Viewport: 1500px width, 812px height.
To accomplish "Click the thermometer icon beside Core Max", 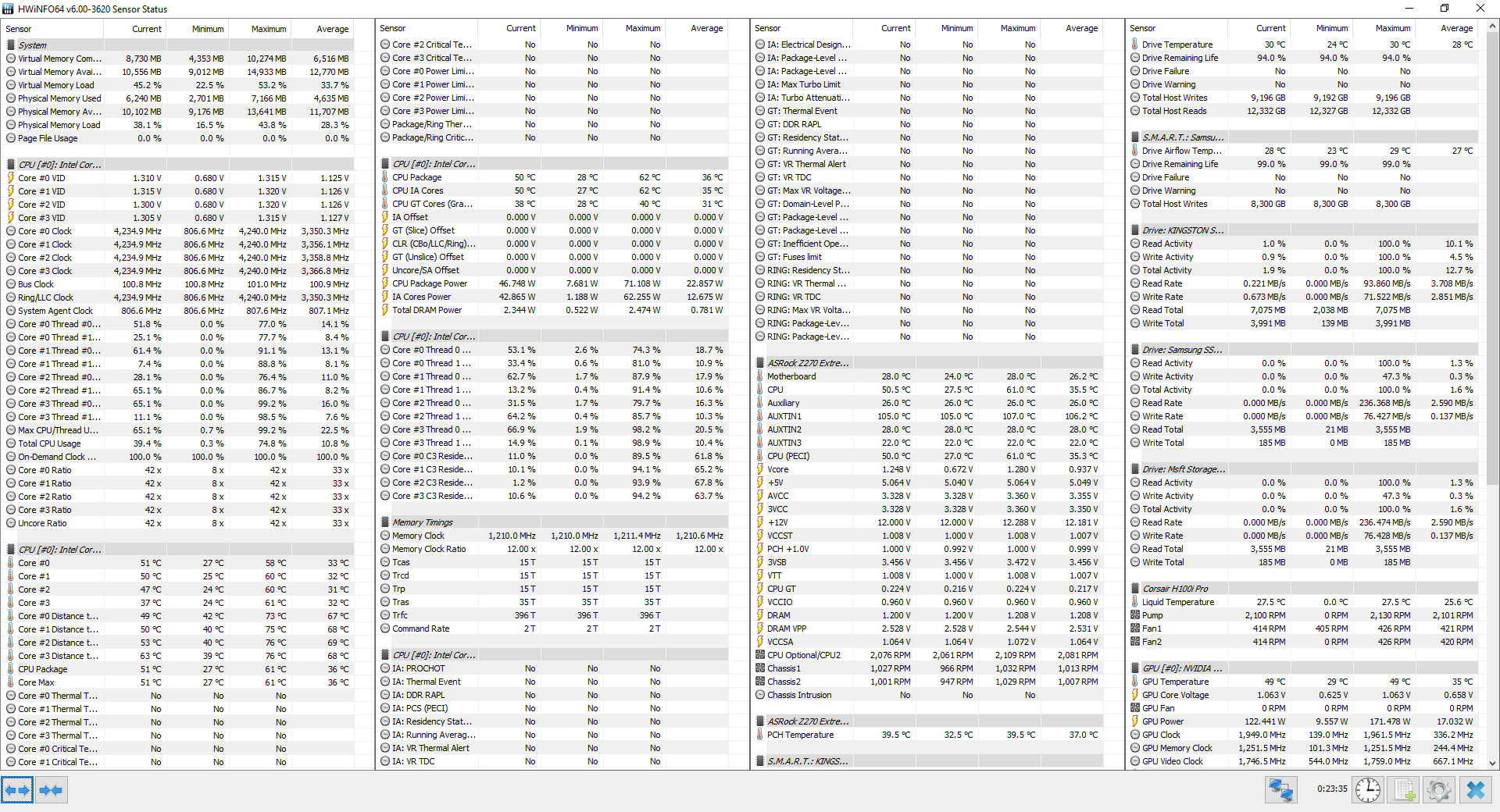I will tap(11, 682).
